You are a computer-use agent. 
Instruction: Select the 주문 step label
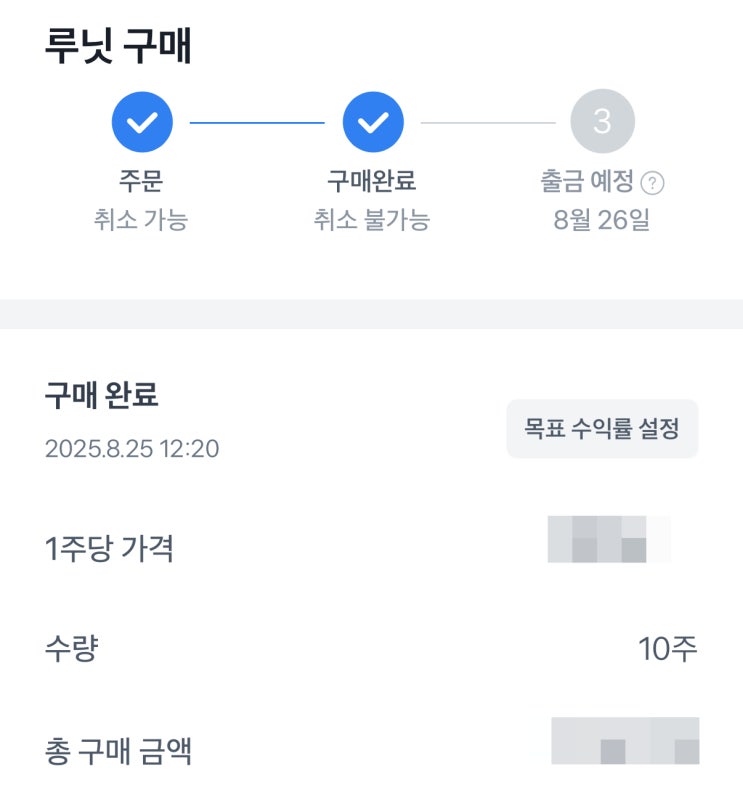[141, 181]
